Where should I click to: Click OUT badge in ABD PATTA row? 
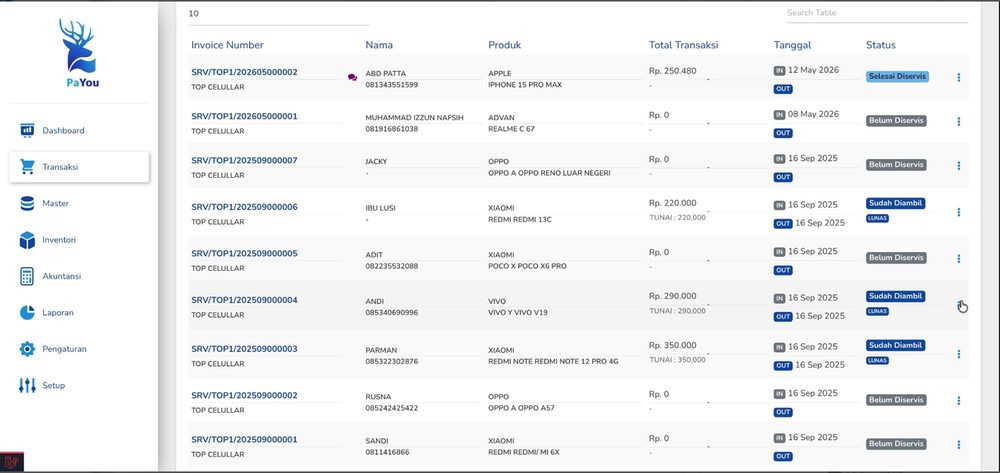783,89
